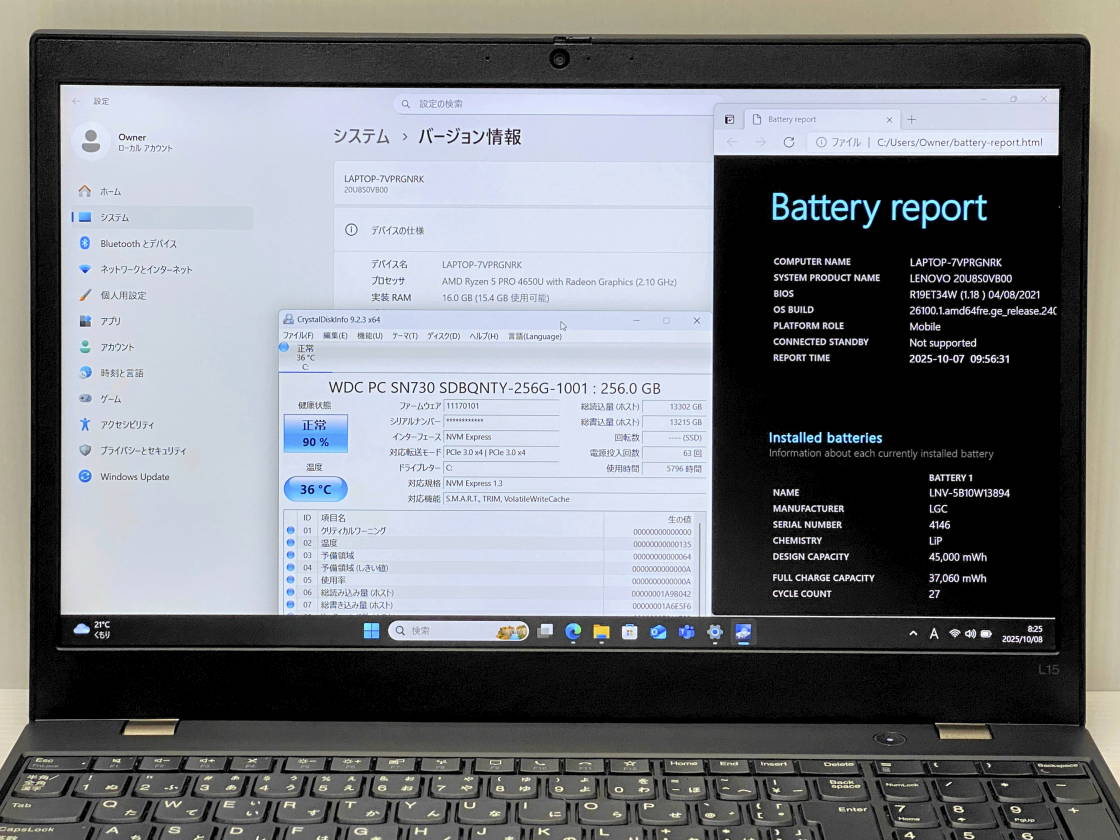Click the Windows Update sidebar icon
This screenshot has width=1120, height=840.
coord(85,477)
